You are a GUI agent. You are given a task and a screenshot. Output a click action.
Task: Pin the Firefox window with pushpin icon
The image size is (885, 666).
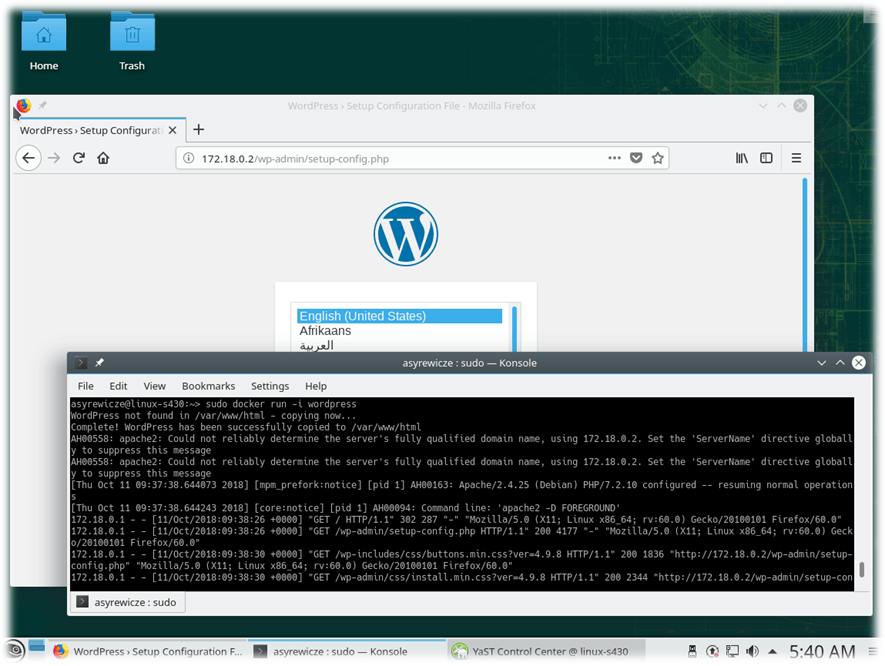(42, 105)
